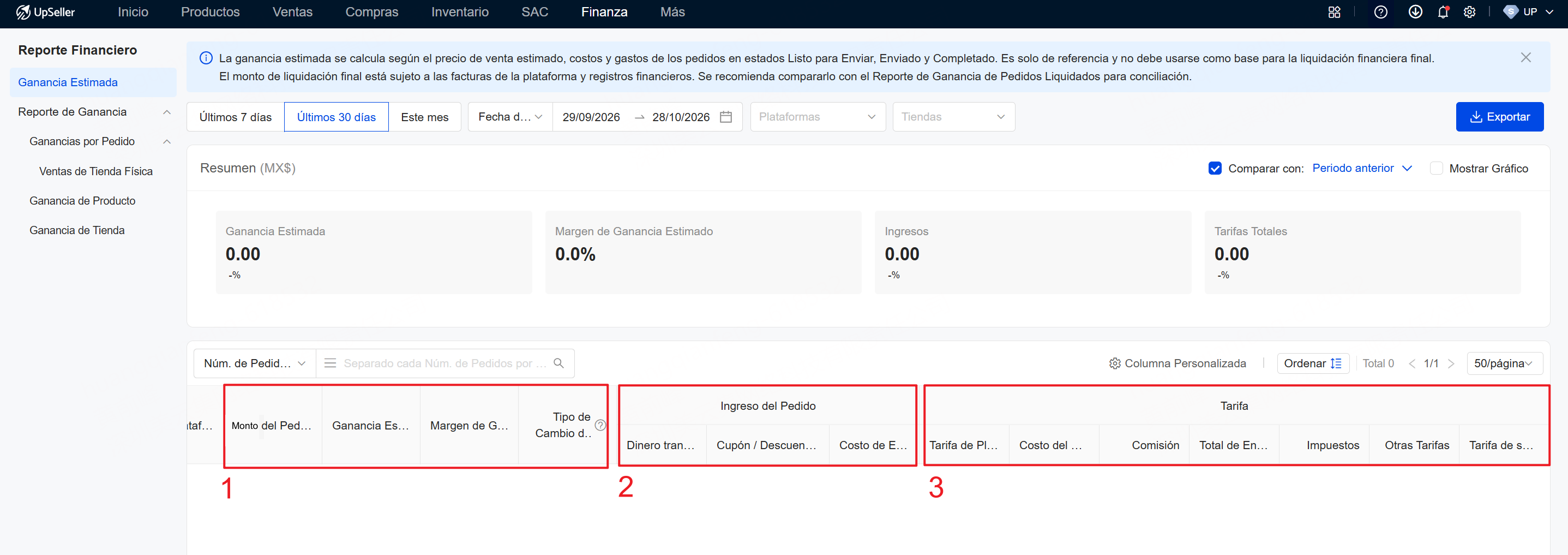
Task: Open the Plataformas dropdown
Action: pos(818,117)
